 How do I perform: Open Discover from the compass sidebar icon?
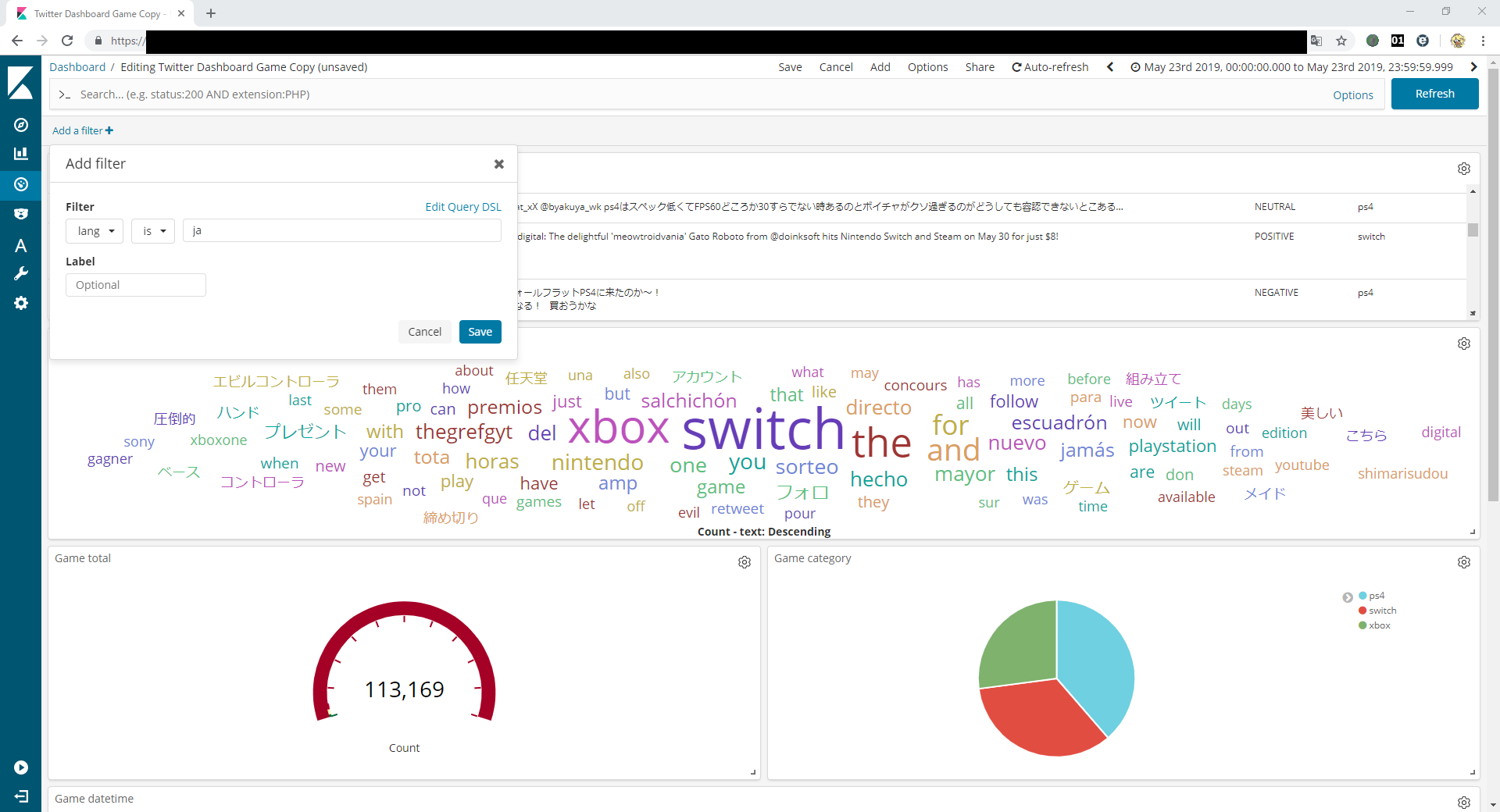(21, 125)
